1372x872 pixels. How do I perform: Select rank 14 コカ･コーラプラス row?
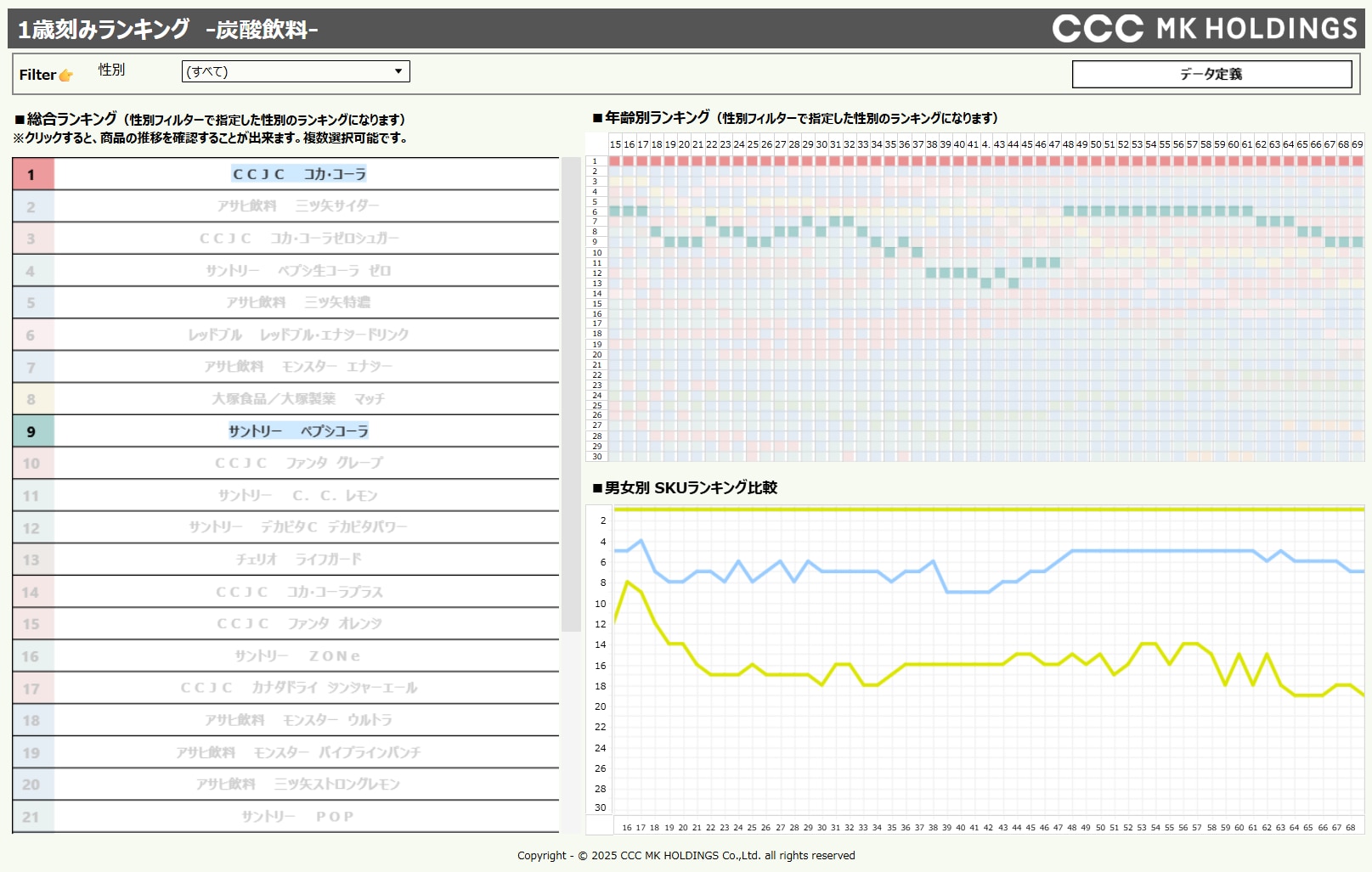click(285, 592)
